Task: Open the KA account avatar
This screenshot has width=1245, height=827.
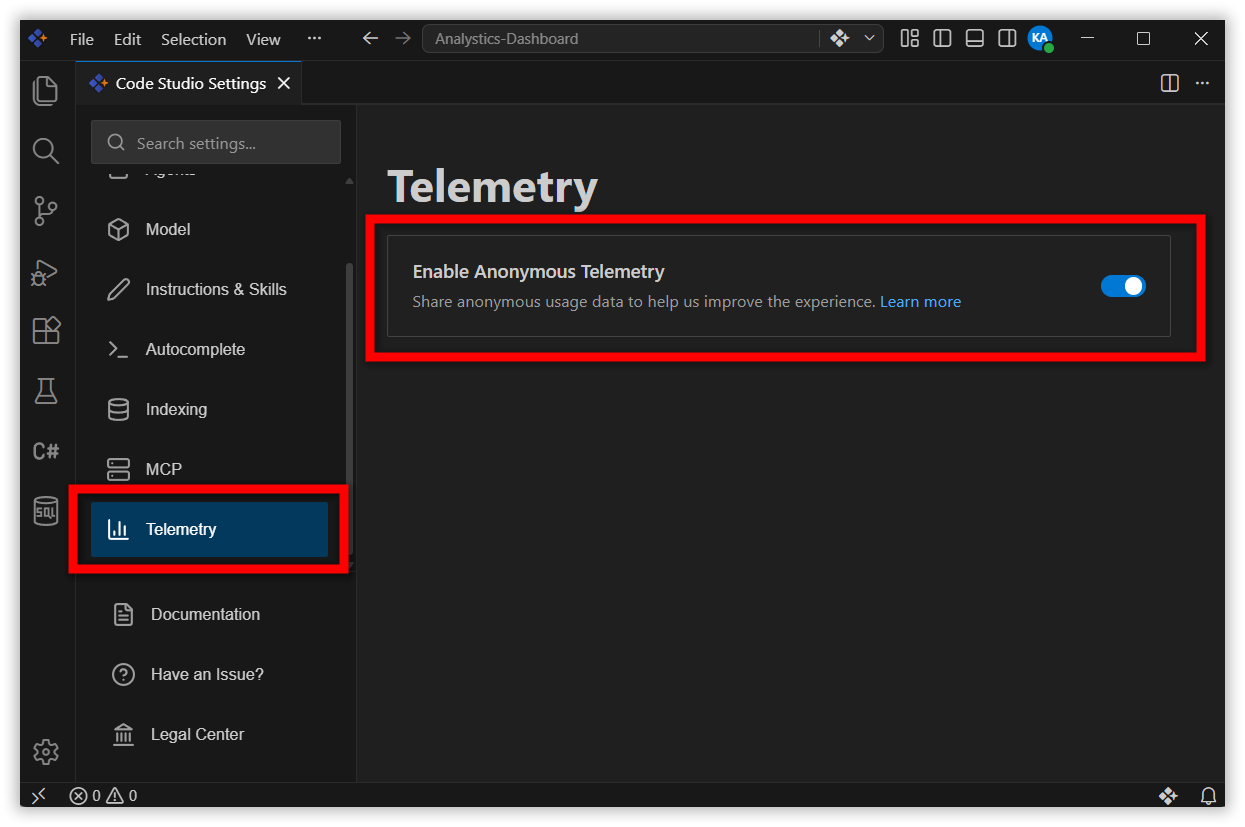Action: [1040, 39]
